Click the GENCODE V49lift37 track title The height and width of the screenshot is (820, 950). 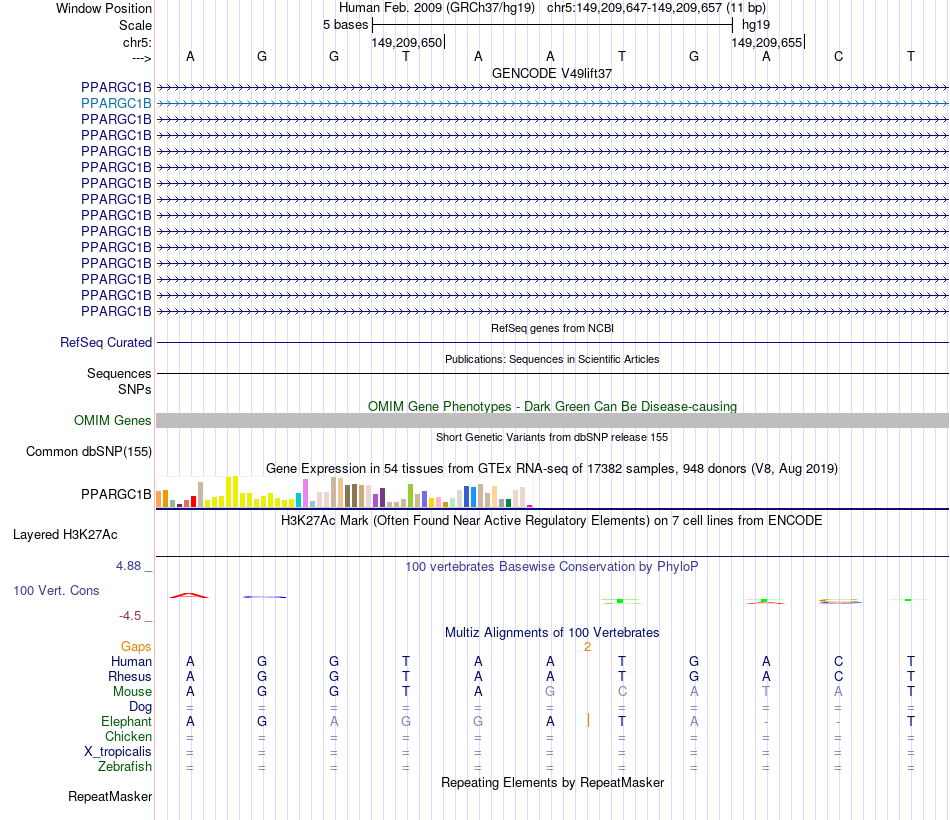(551, 73)
